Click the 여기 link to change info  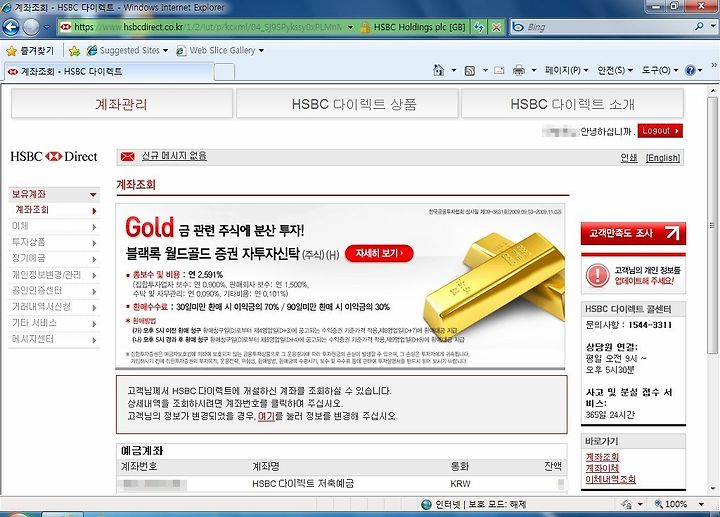[266, 416]
